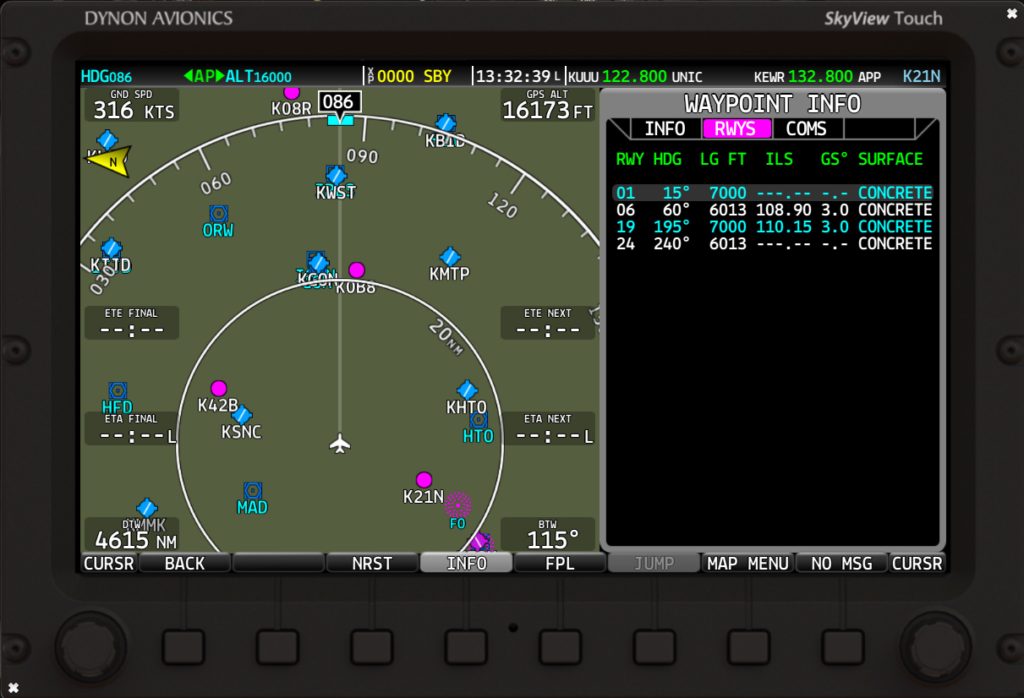Click the K21N magenta waypoint

click(424, 480)
